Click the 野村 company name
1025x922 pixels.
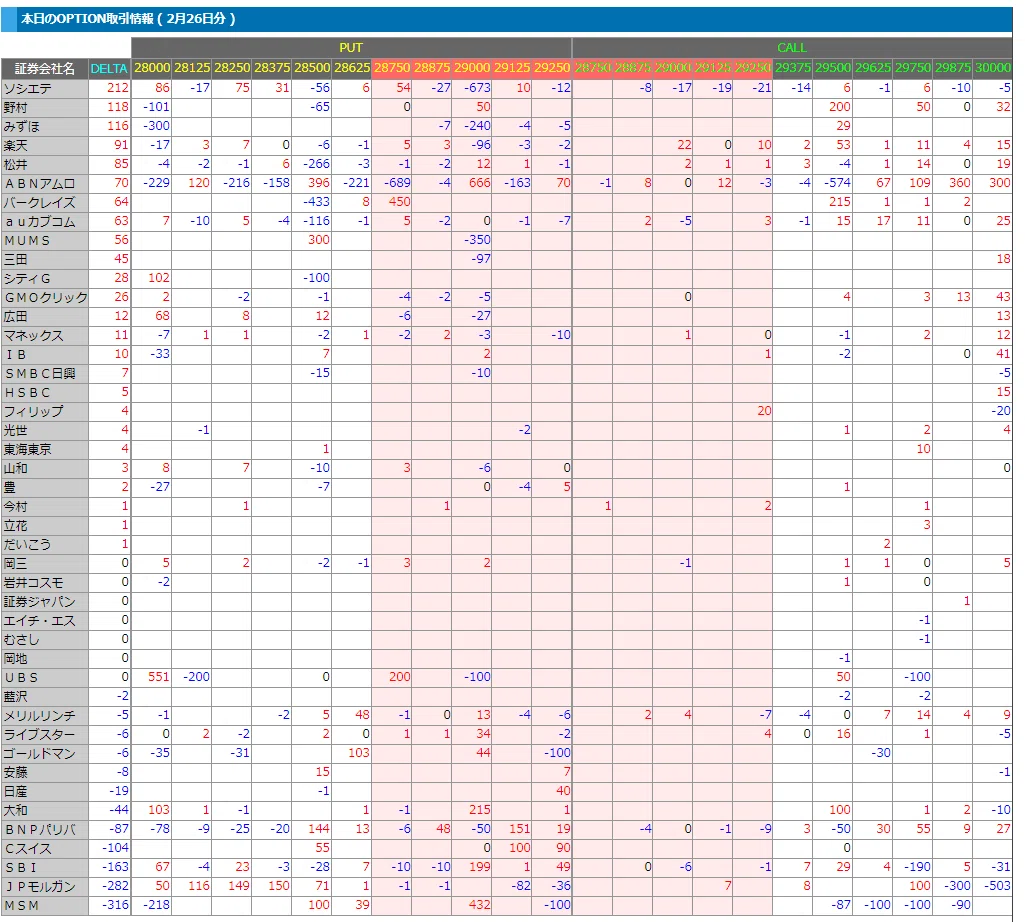click(16, 107)
